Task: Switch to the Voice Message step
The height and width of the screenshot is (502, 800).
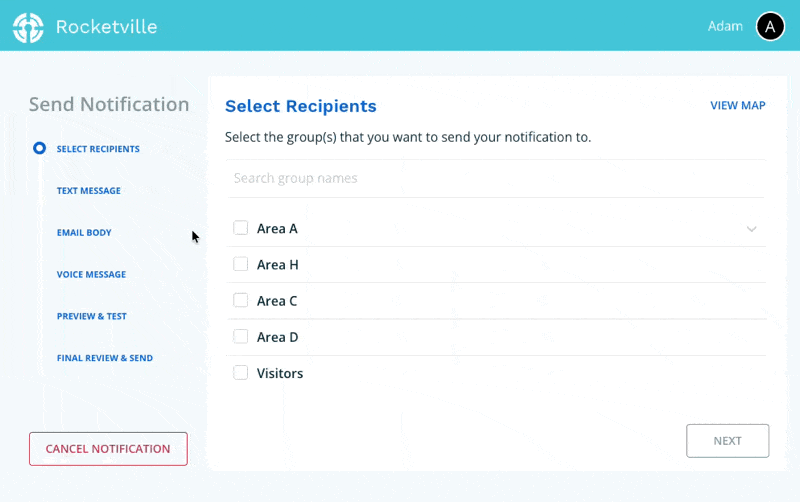Action: tap(91, 275)
